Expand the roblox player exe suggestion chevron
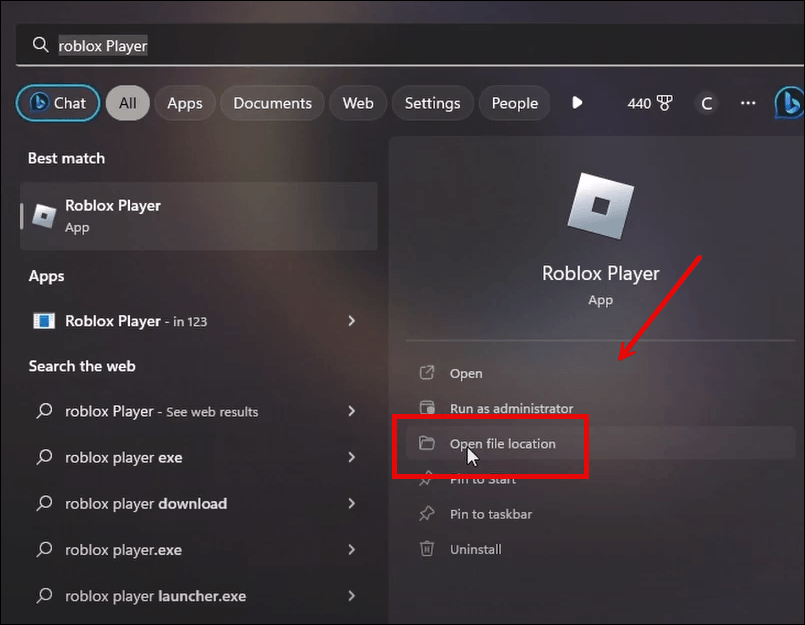 [351, 457]
